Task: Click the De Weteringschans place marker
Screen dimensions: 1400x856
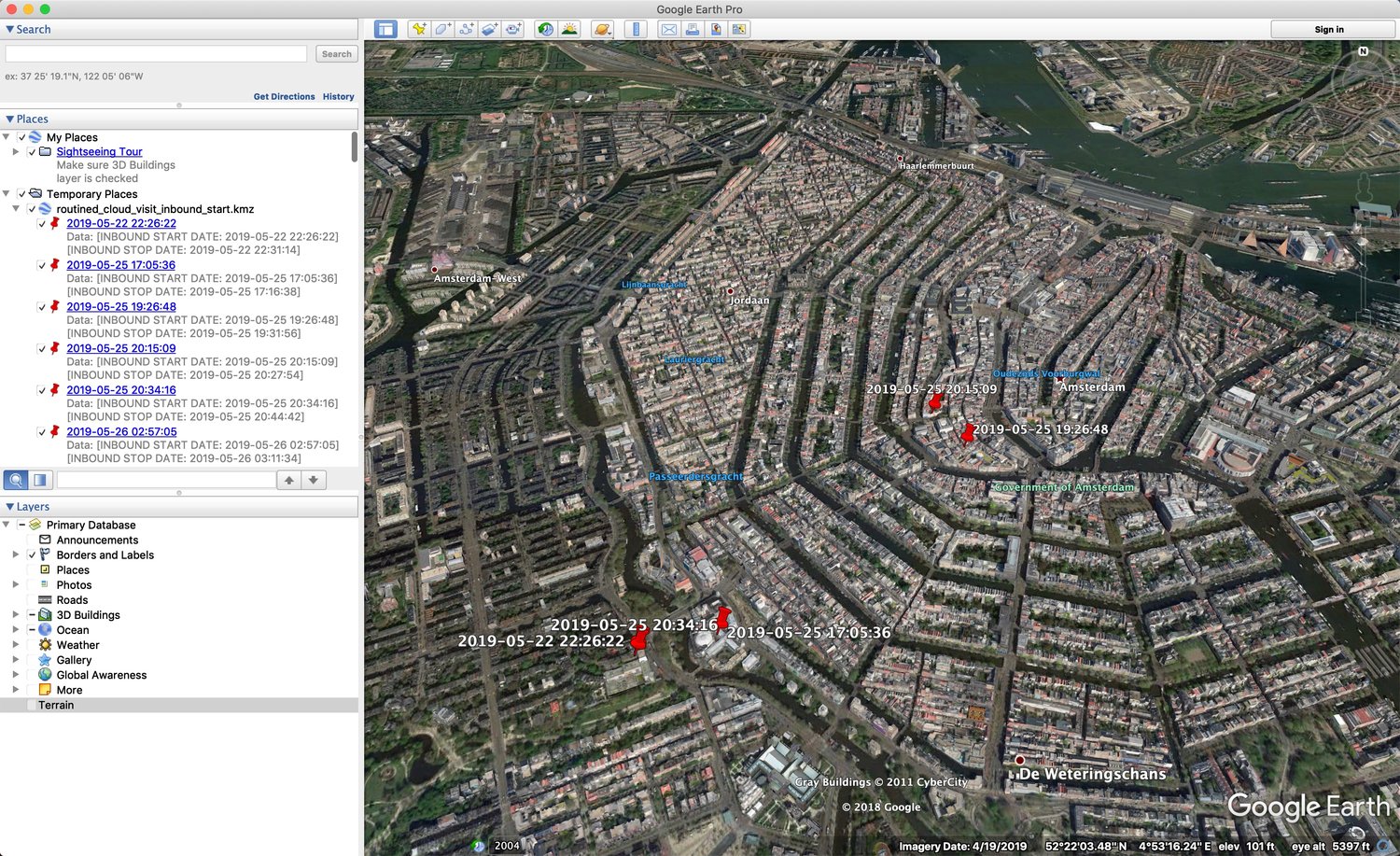Action: pos(1020,760)
